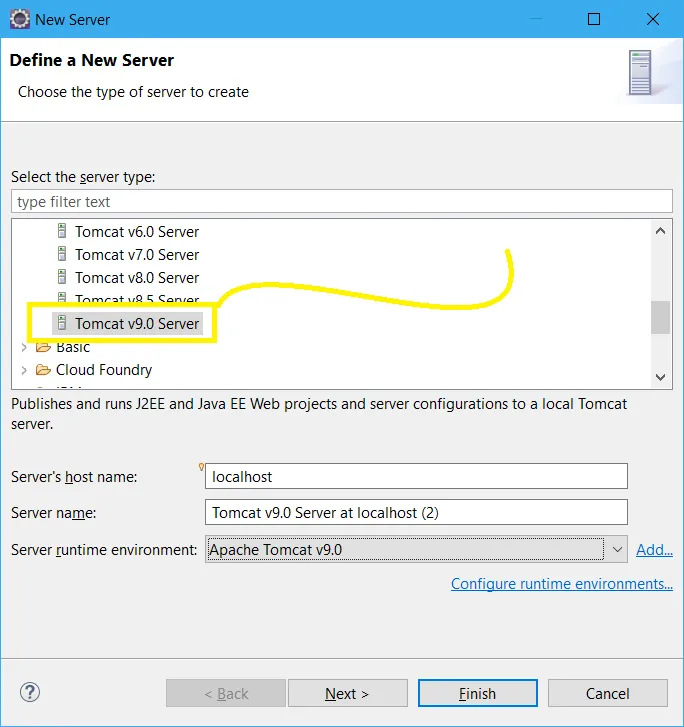Open Server runtime environment dropdown

416,549
